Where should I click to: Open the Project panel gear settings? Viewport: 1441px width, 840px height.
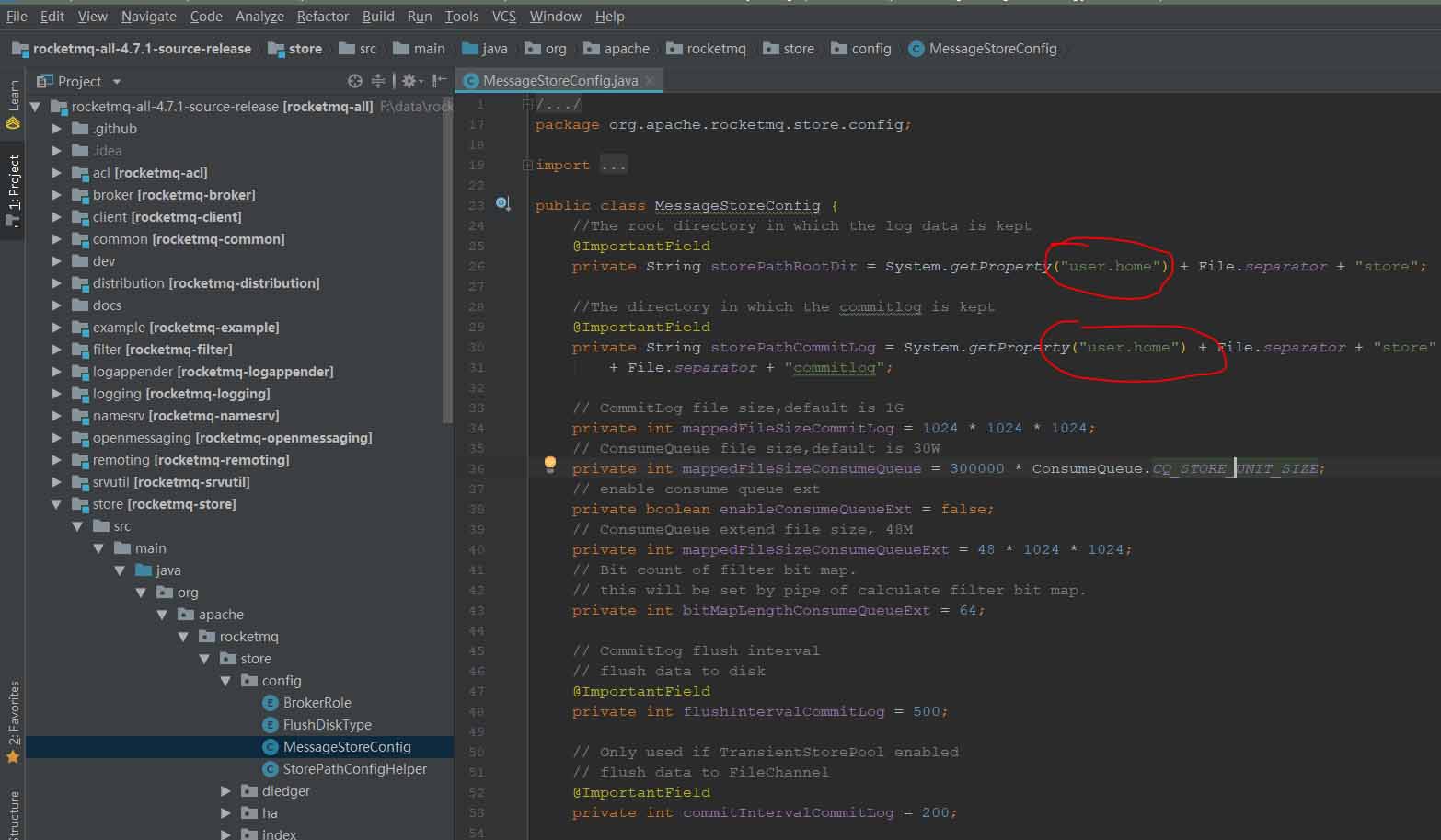[409, 81]
